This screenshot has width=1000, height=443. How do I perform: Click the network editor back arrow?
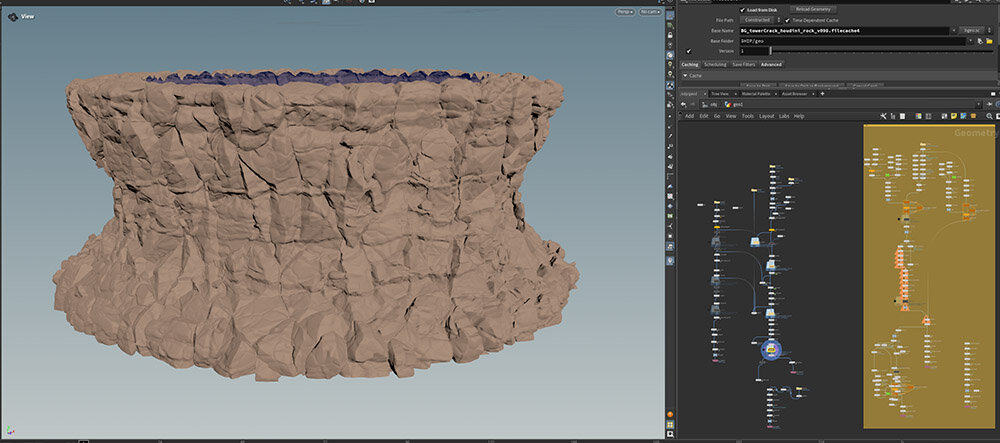click(683, 104)
